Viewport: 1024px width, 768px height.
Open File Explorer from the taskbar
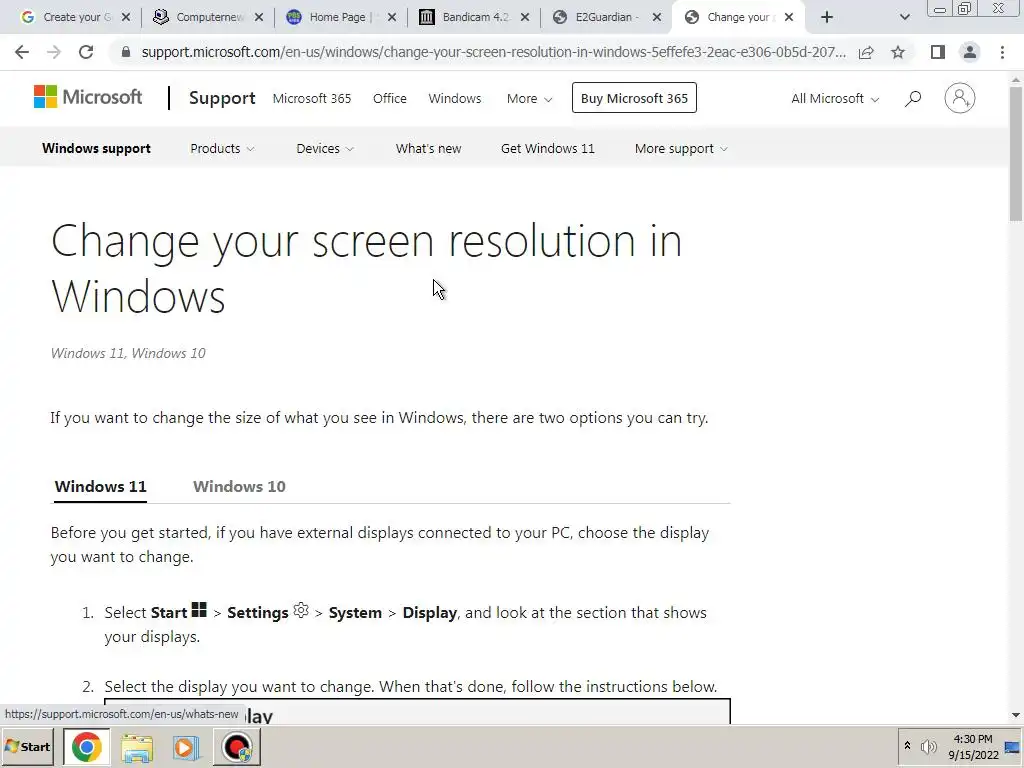136,748
